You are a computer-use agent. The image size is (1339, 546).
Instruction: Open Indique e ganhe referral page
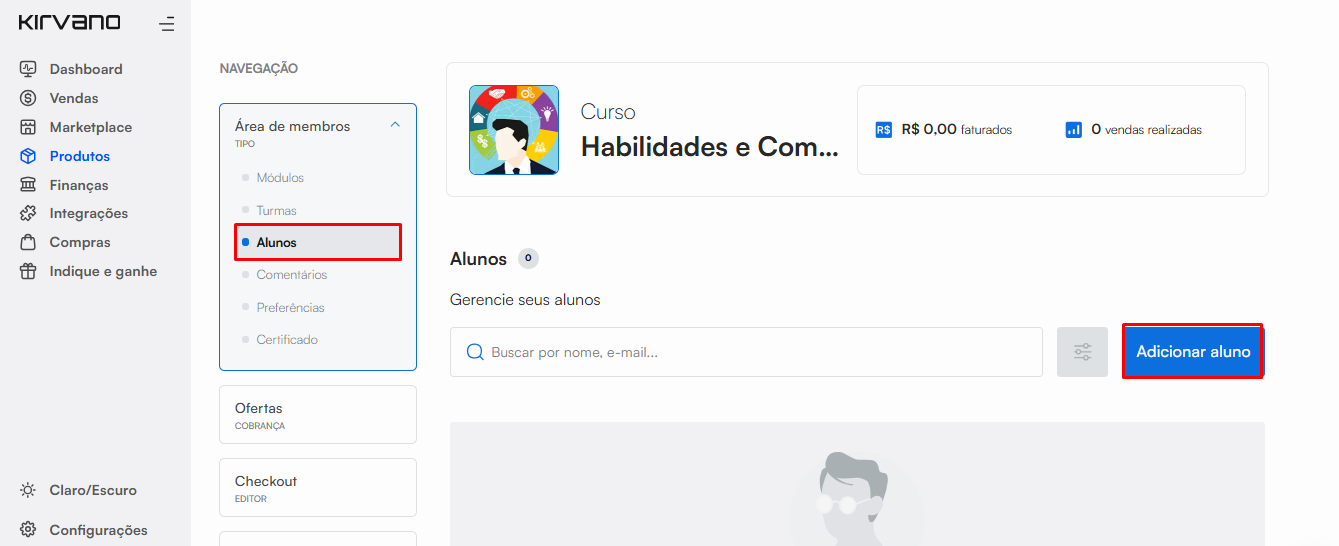102,271
